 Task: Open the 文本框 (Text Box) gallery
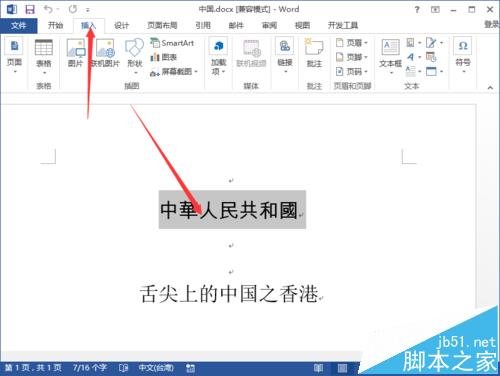point(390,56)
